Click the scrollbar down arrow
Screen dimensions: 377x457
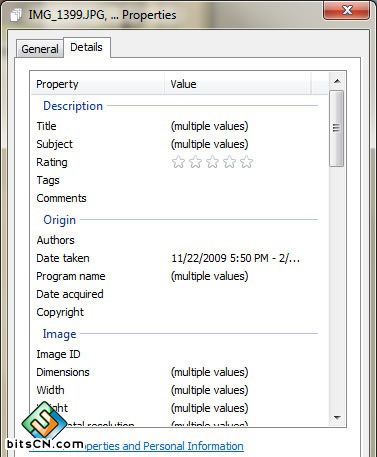point(337,417)
